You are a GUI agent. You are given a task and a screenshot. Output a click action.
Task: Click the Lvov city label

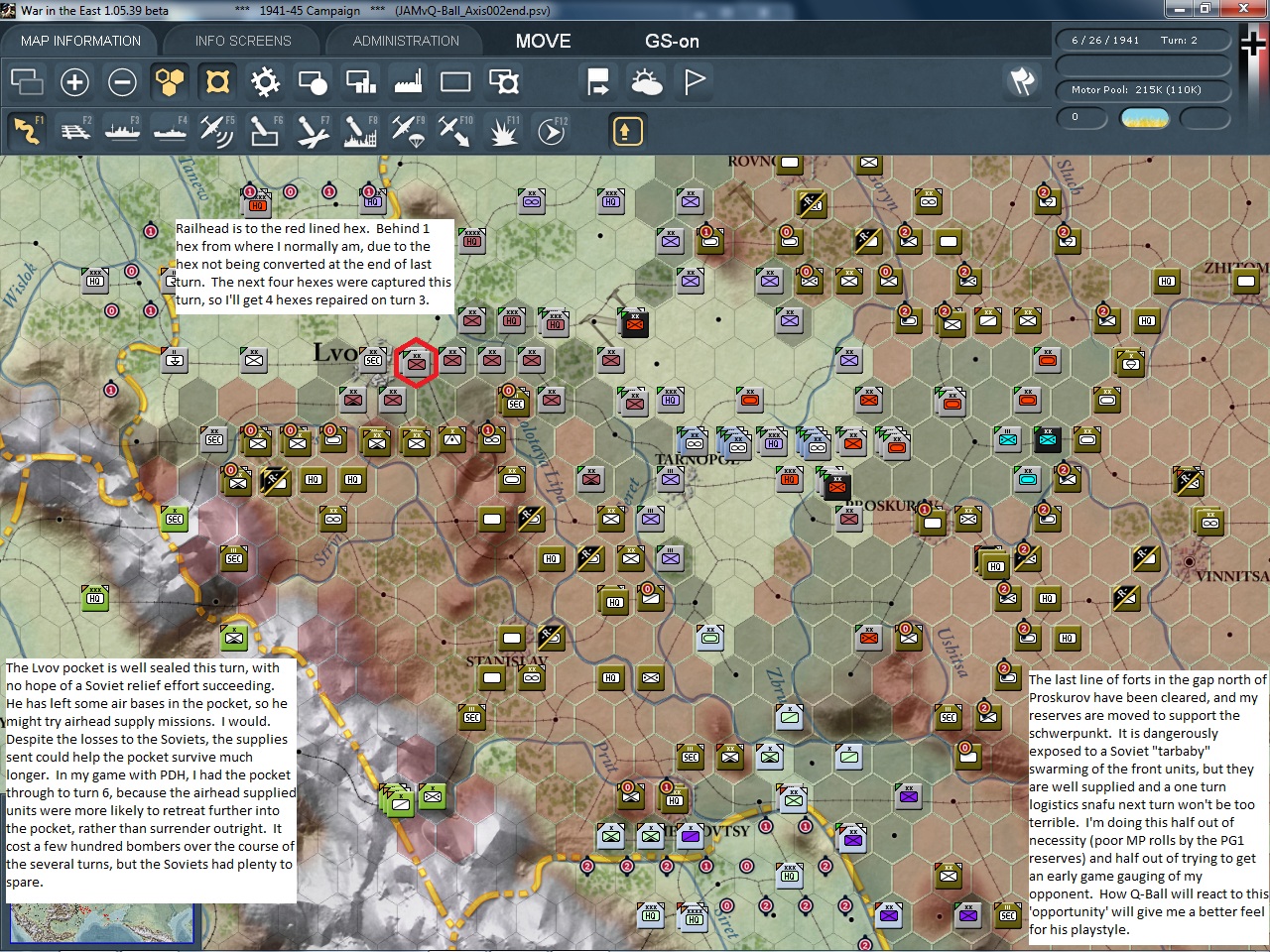click(335, 352)
